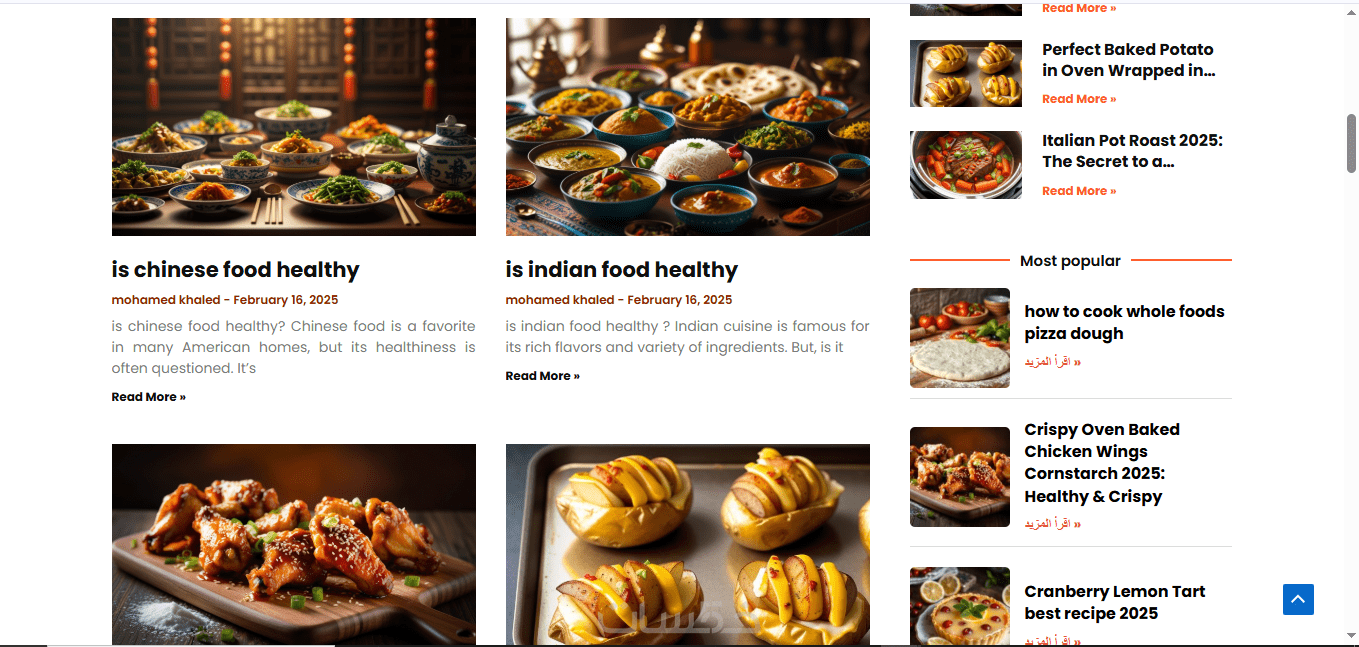Open the Indian curry dishes featured image
This screenshot has width=1359, height=647.
[688, 127]
